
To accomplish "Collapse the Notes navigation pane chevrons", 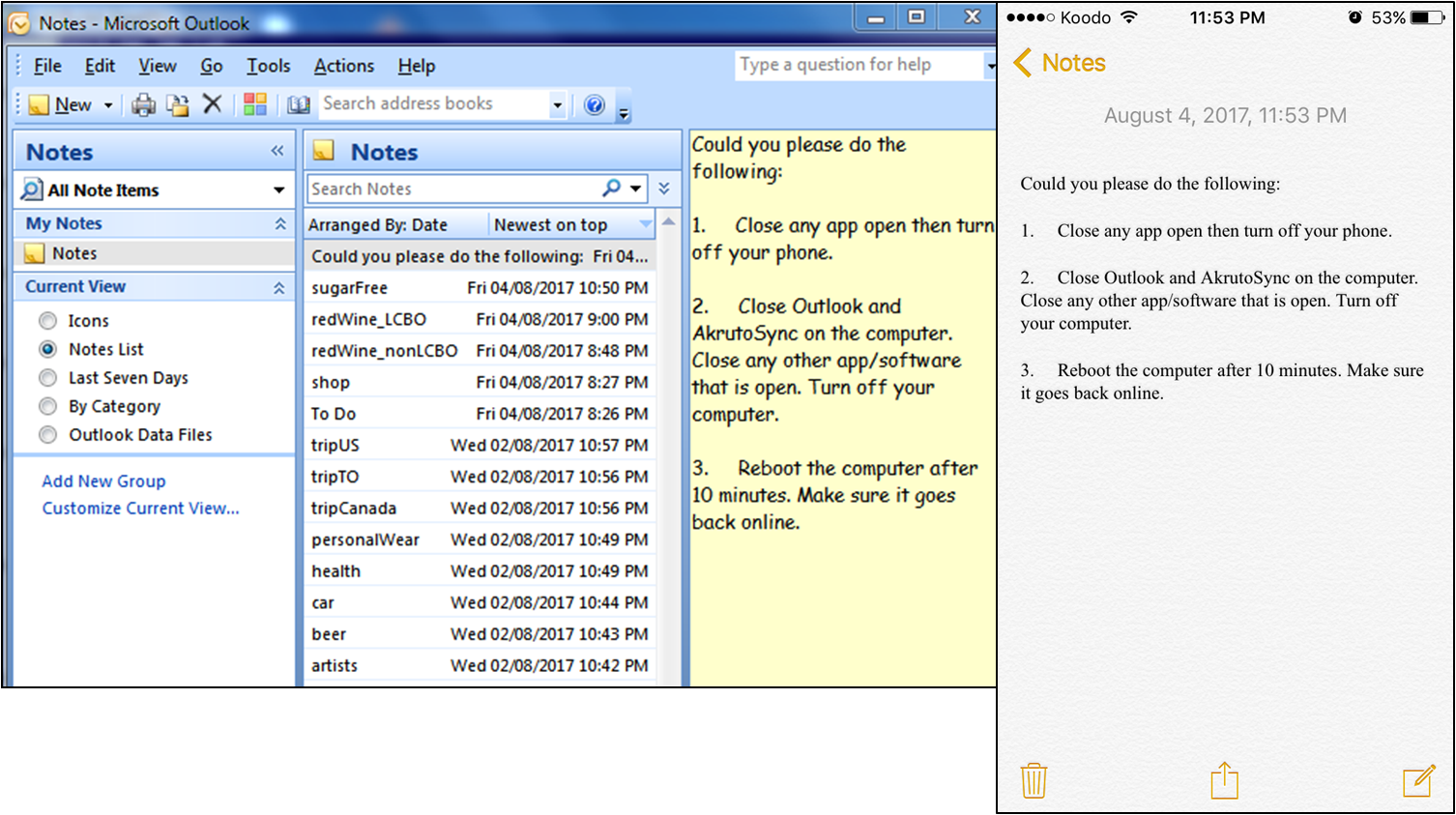I will 277,151.
